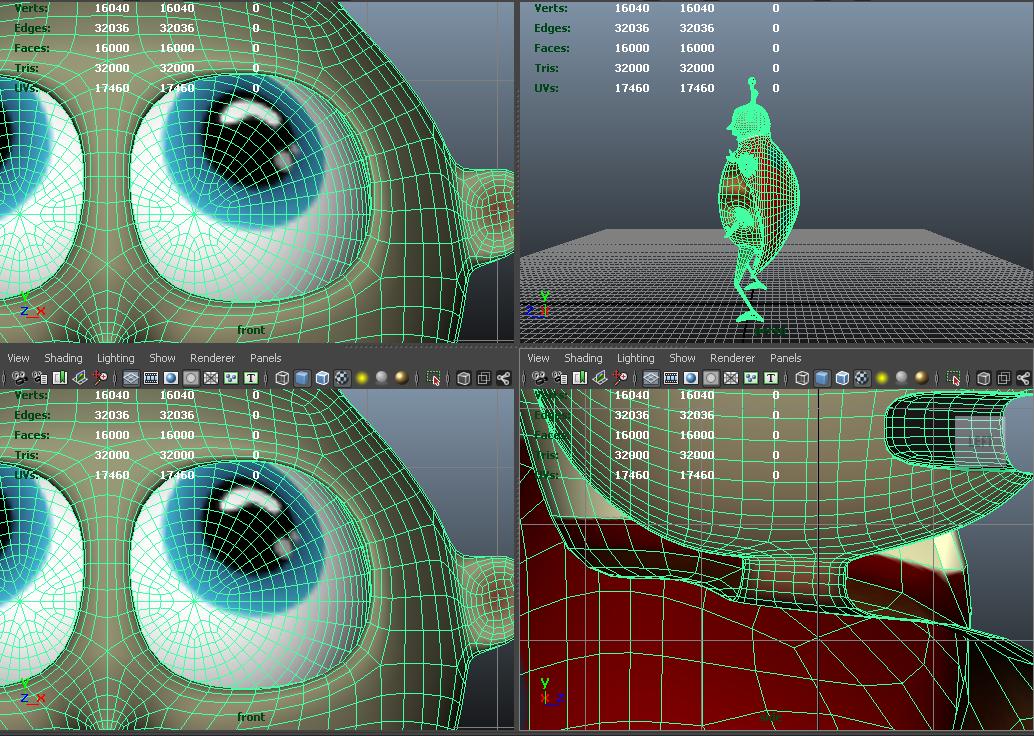Click Select Camera icon in right panel toolbar
The height and width of the screenshot is (736, 1034).
point(540,378)
